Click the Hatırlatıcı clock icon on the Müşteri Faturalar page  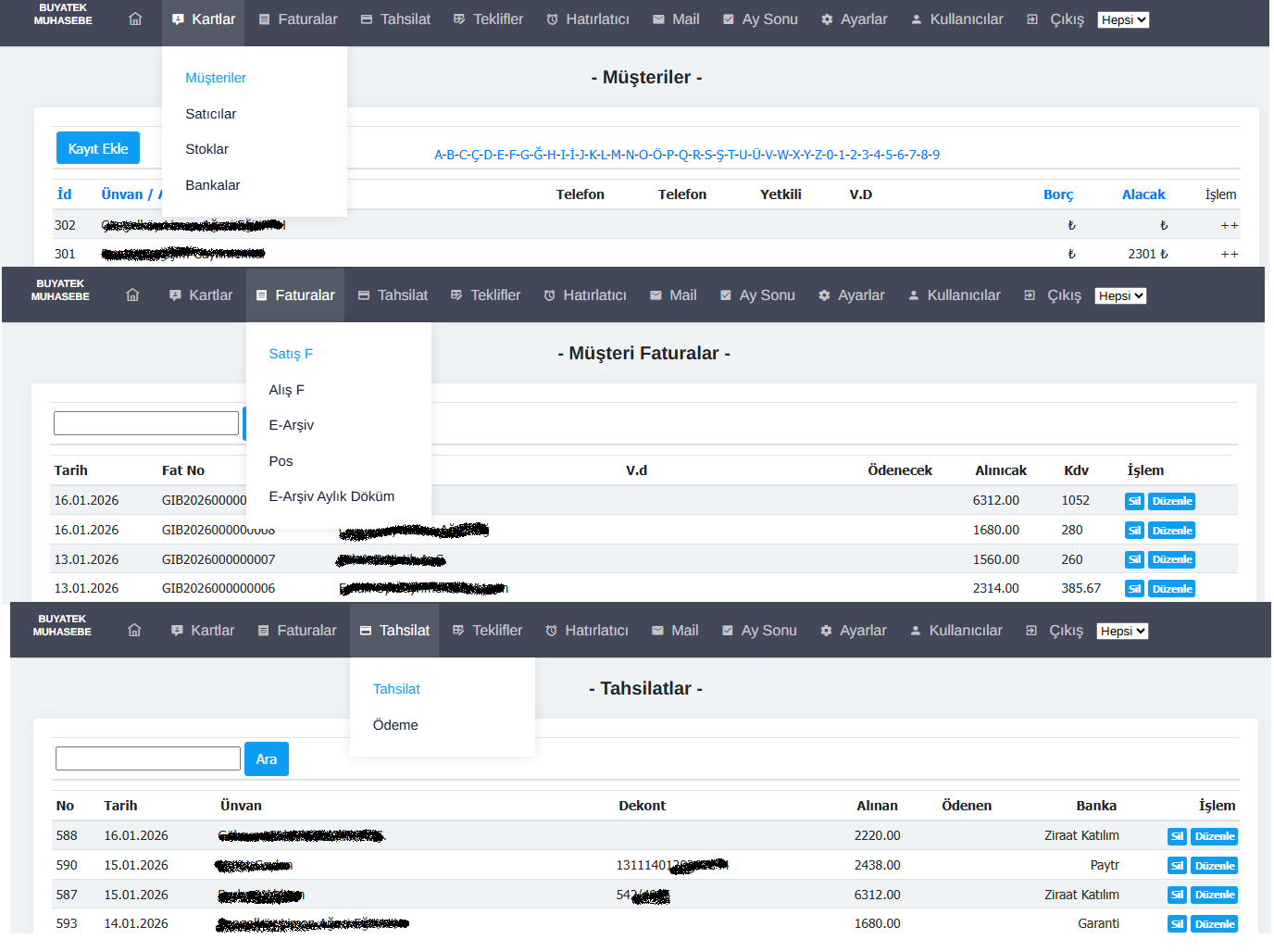(x=549, y=295)
